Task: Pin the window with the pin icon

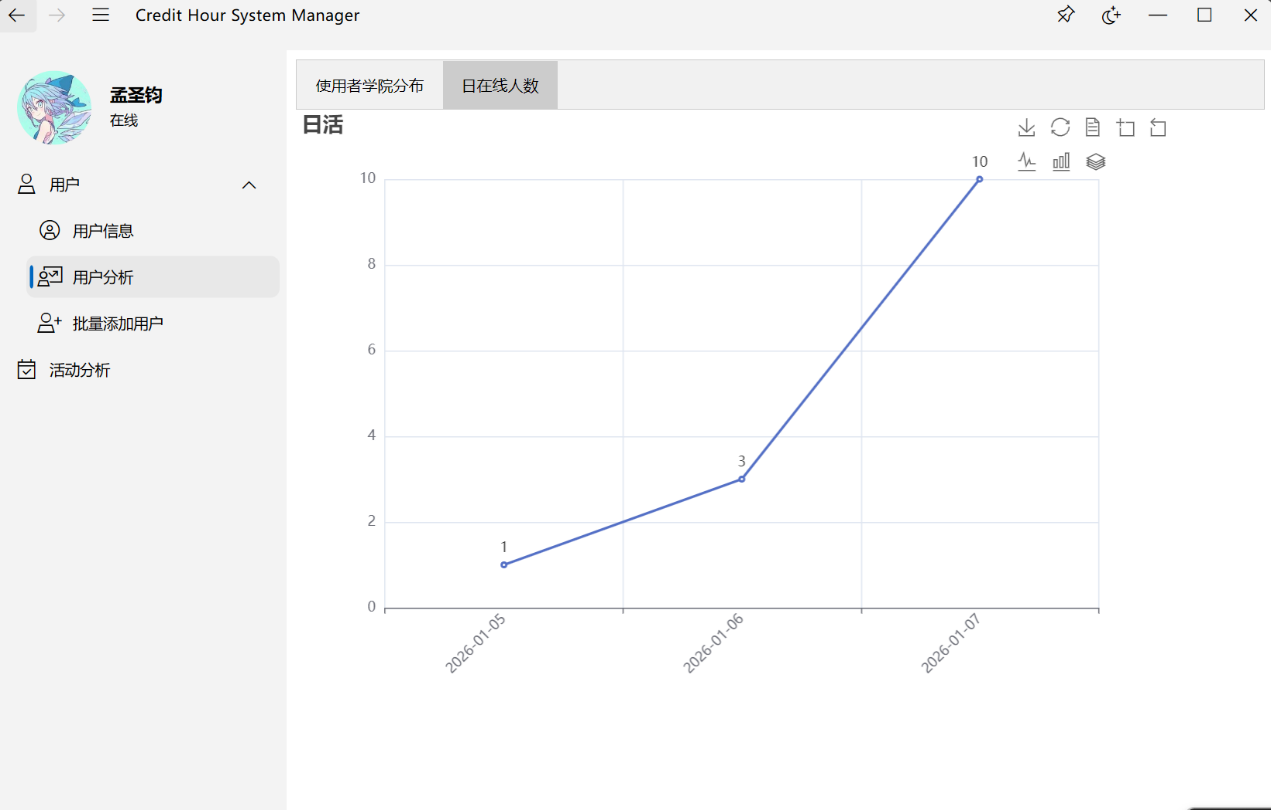Action: click(1066, 15)
